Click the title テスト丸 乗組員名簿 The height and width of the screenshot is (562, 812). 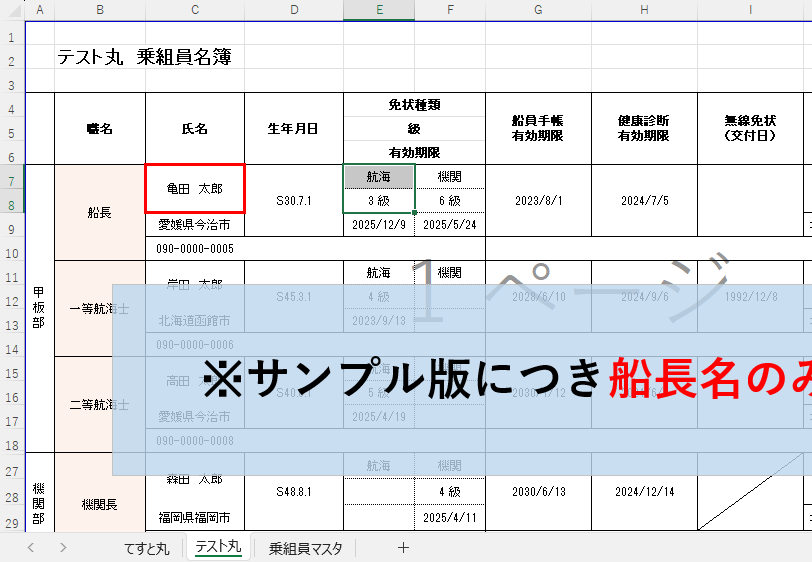point(144,57)
